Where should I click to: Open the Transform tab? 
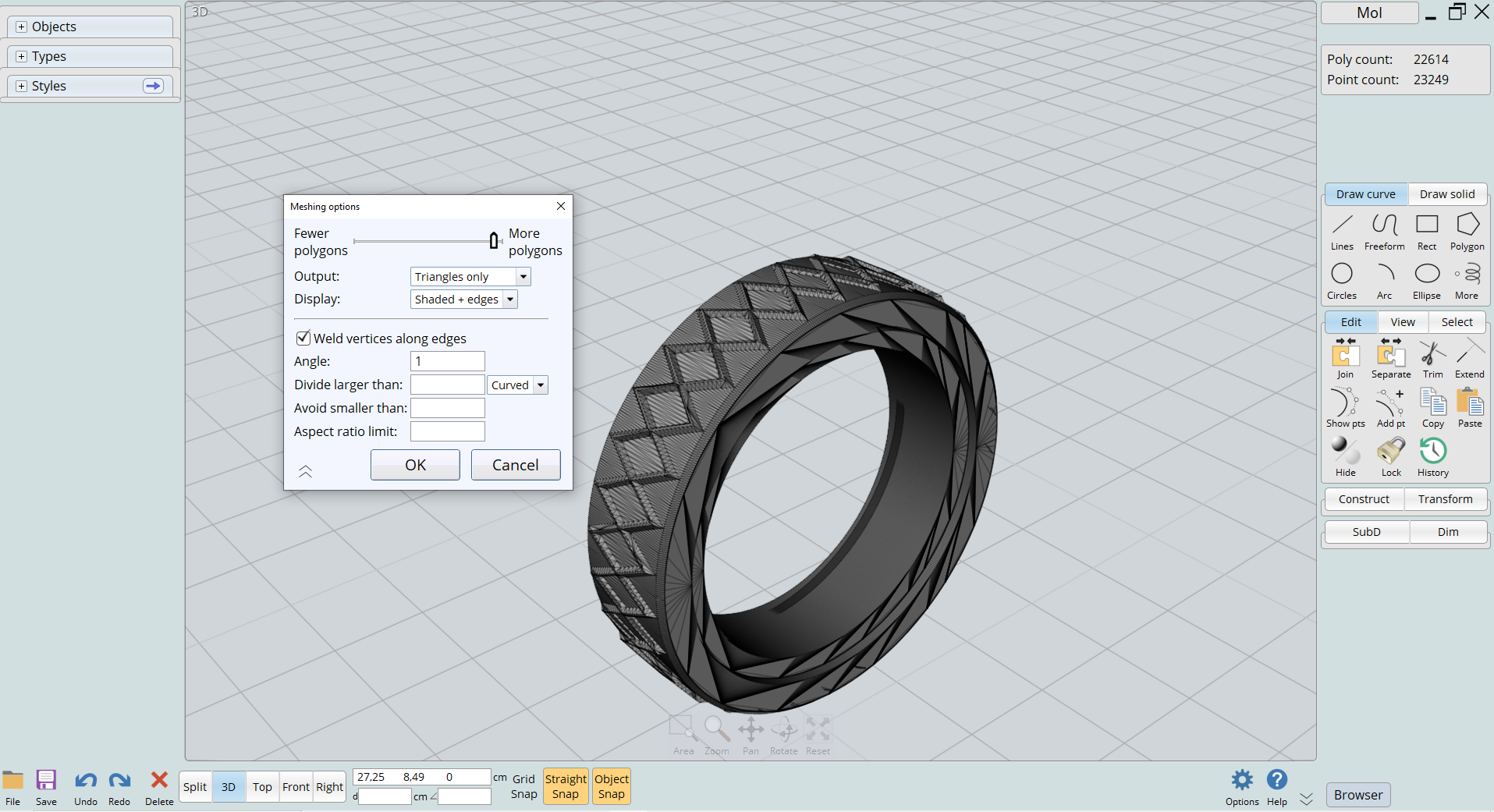point(1445,499)
